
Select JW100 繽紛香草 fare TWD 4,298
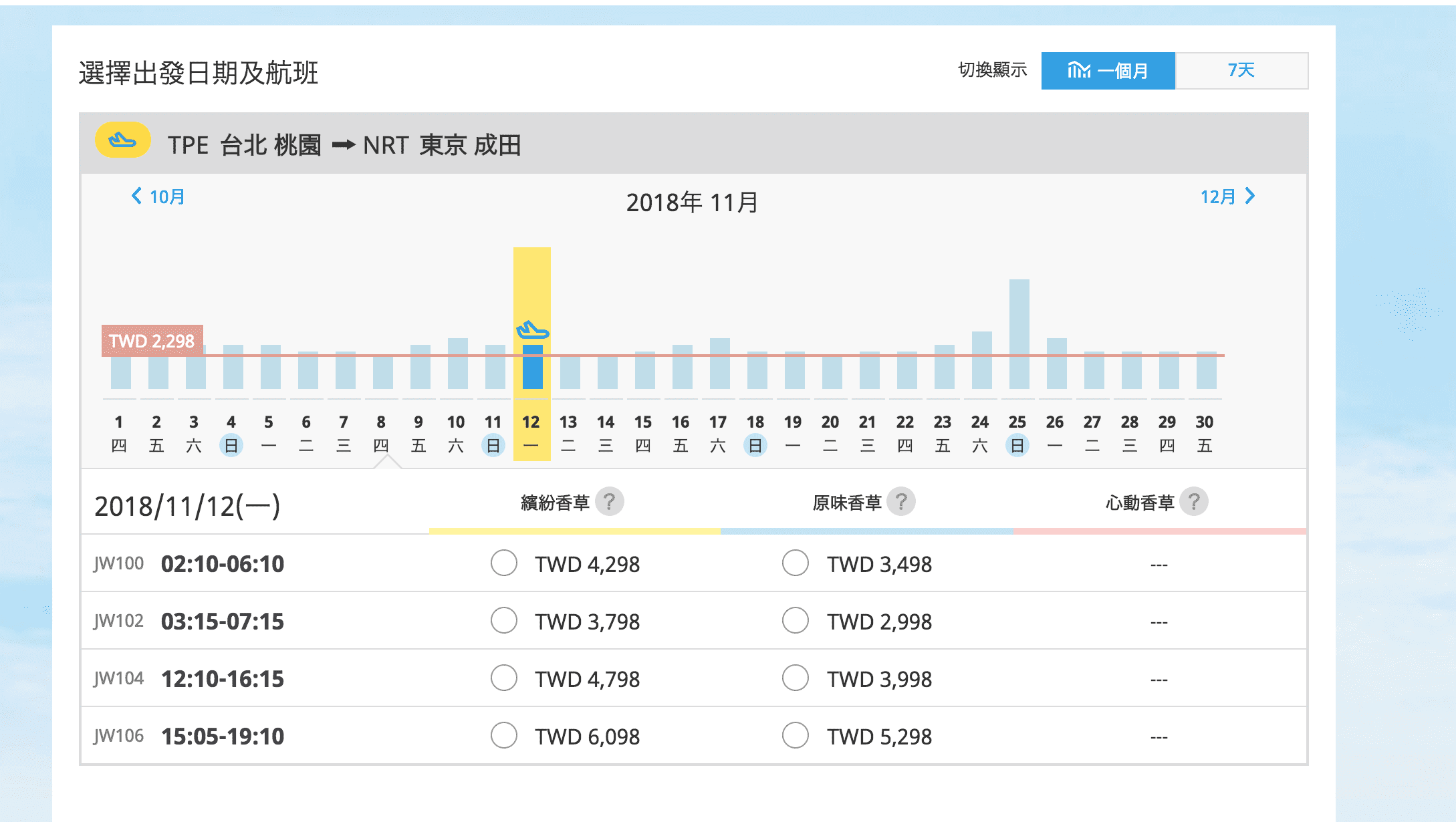click(504, 563)
